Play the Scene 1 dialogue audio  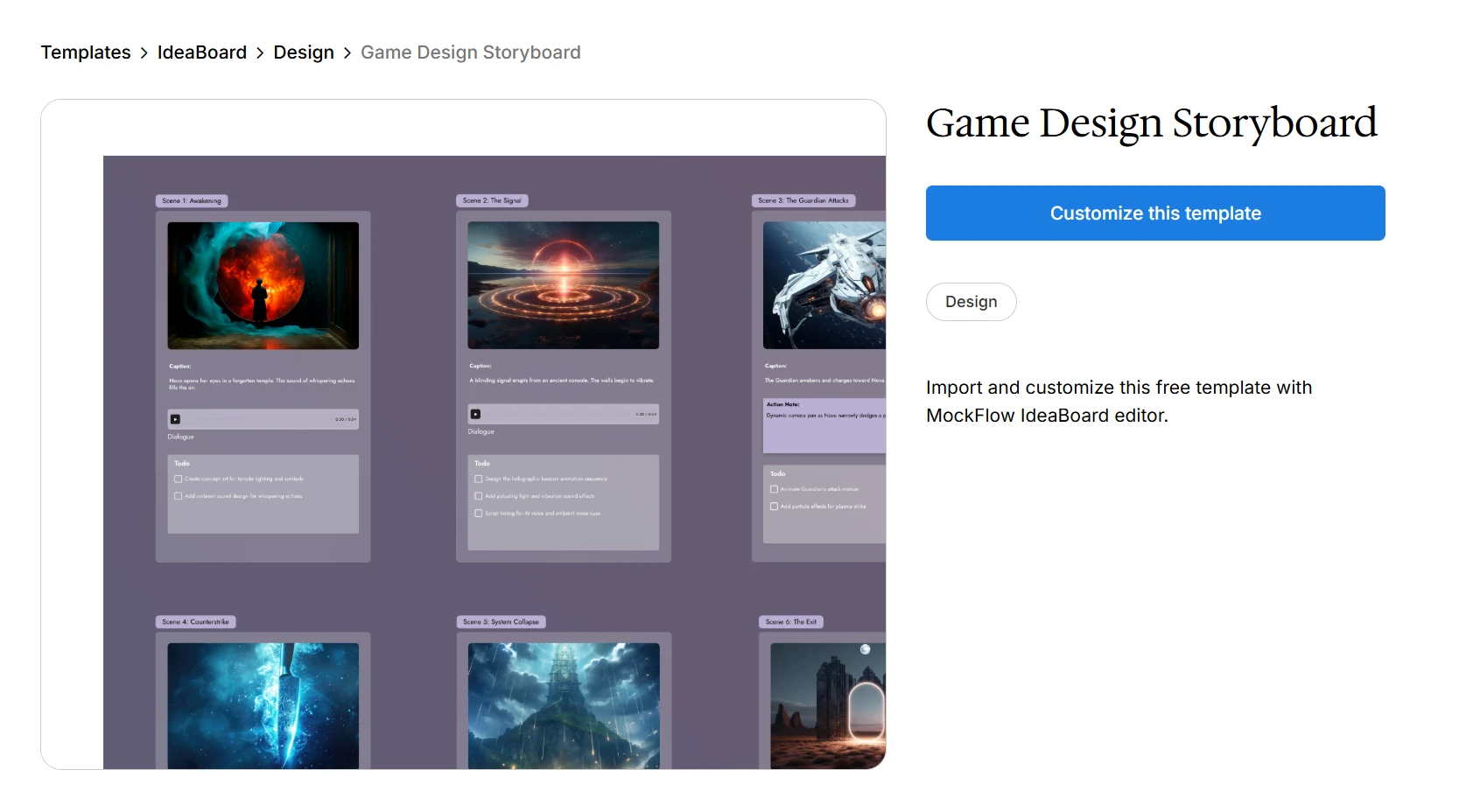tap(175, 419)
